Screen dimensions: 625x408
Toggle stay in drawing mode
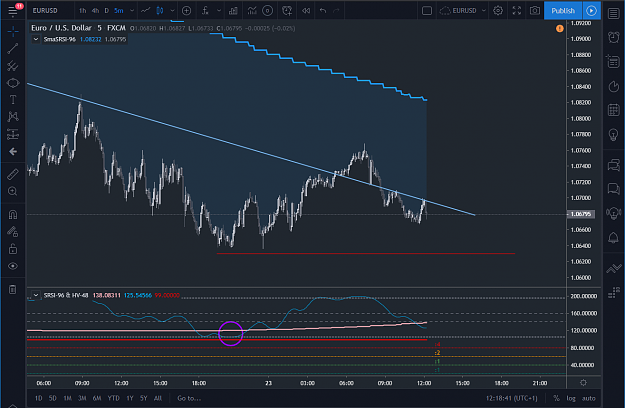pyautogui.click(x=13, y=231)
